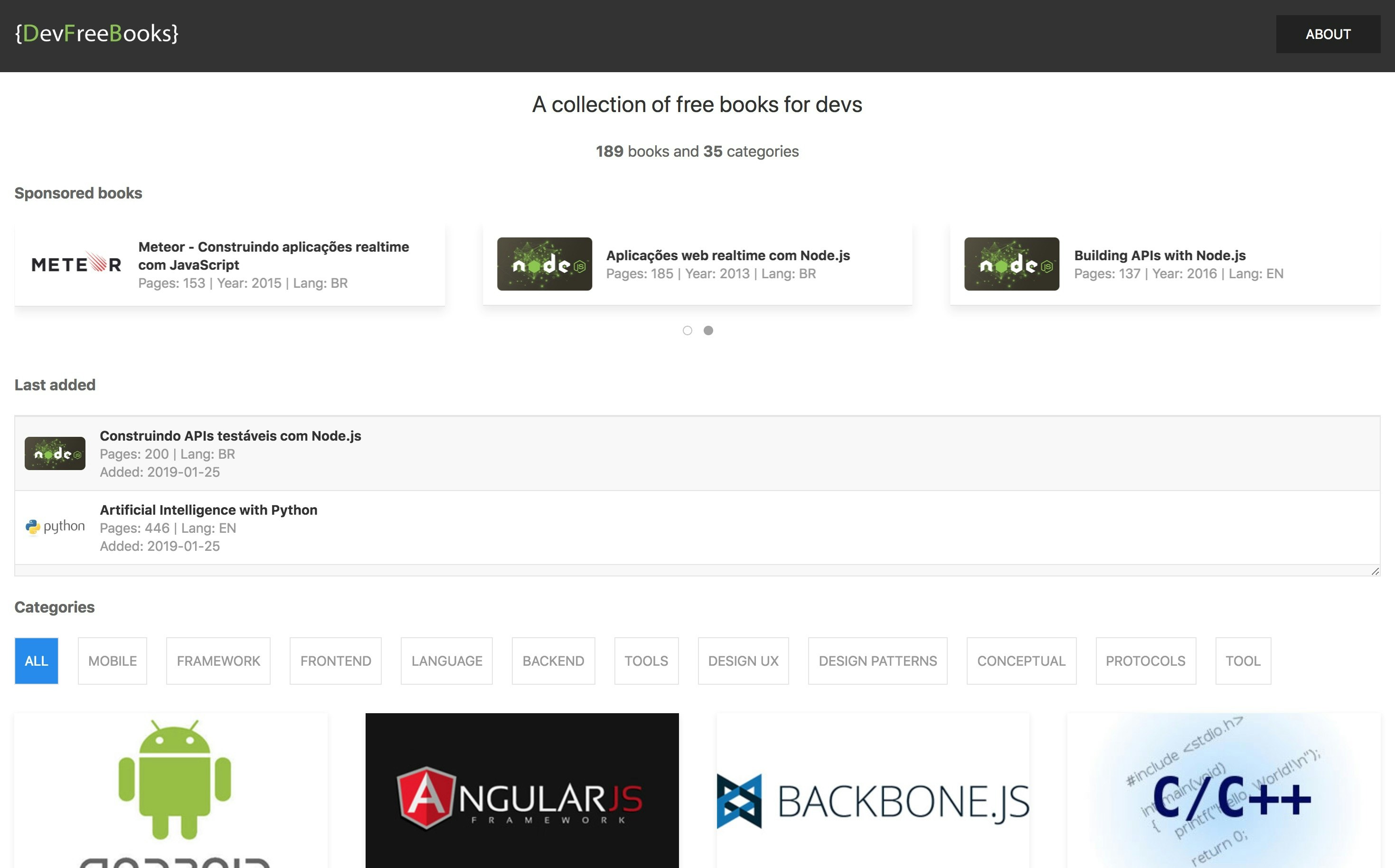Select the first carousel page dot

[x=687, y=330]
